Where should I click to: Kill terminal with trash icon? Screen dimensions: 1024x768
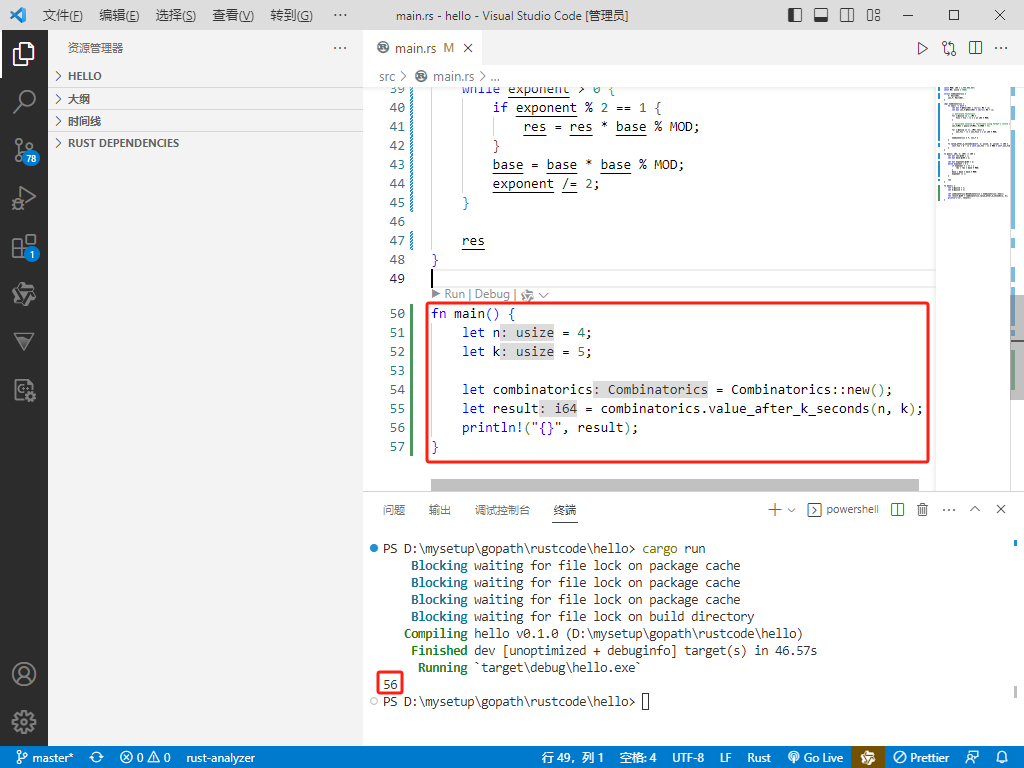coord(922,509)
